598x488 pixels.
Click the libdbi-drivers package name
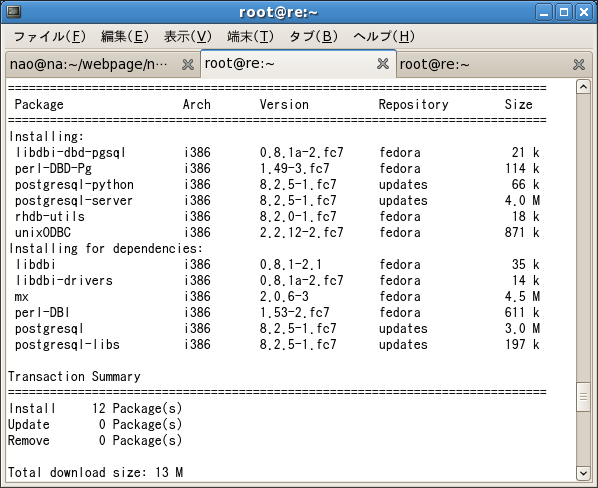pyautogui.click(x=64, y=281)
